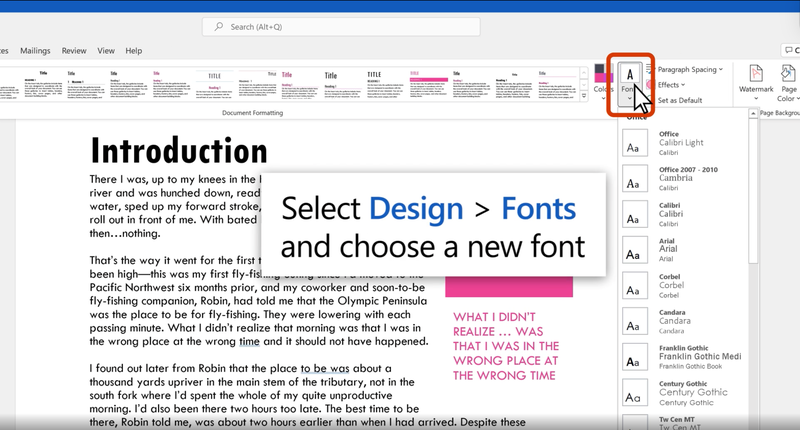Select the Century Gothic font theme
Image resolution: width=800 pixels, height=430 pixels.
[683, 393]
